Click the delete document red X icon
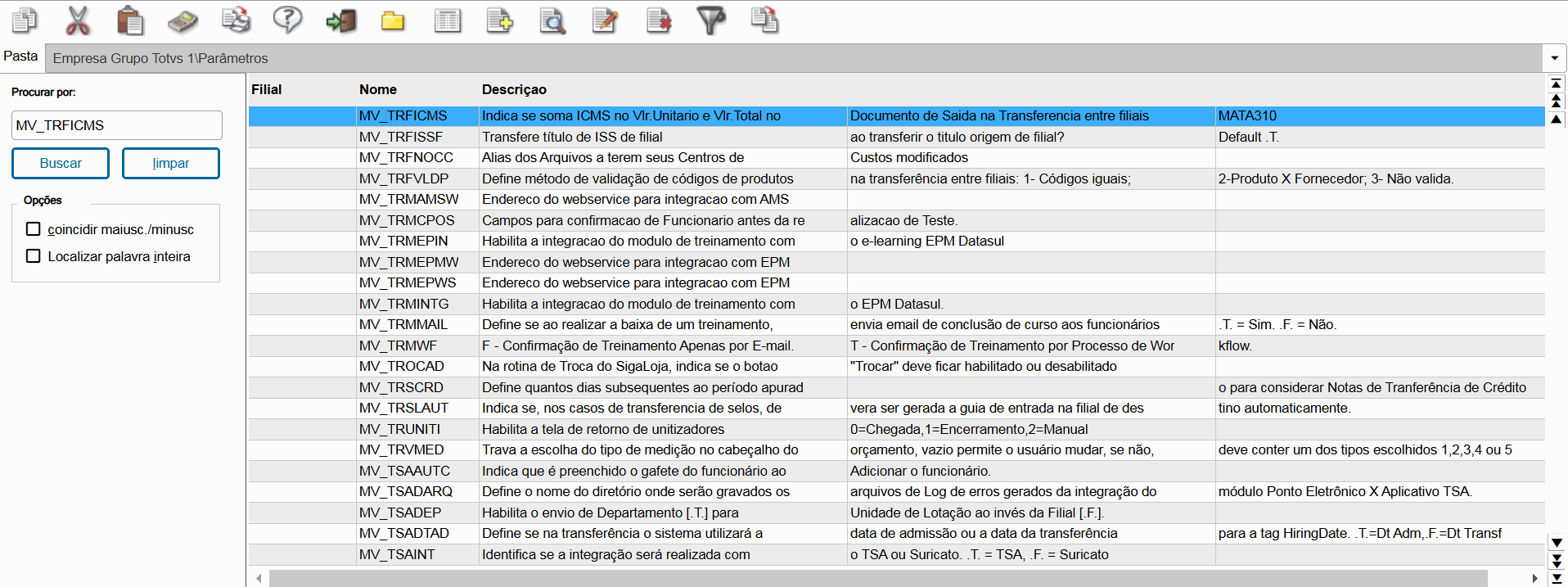The height and width of the screenshot is (587, 1568). [658, 20]
